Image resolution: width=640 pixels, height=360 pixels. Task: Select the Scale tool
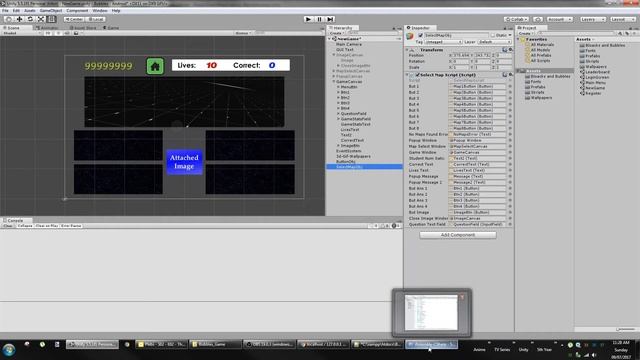point(41,19)
